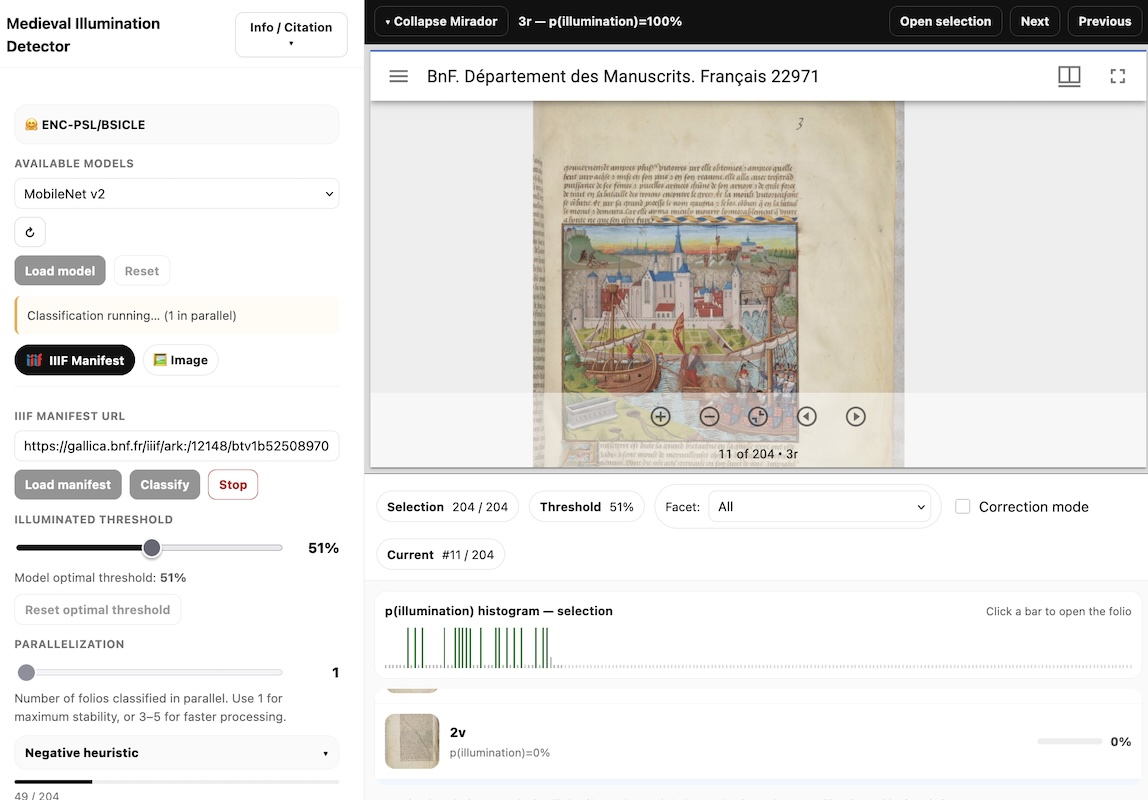Zoom in on the manuscript viewer
The width and height of the screenshot is (1148, 800).
coord(660,416)
